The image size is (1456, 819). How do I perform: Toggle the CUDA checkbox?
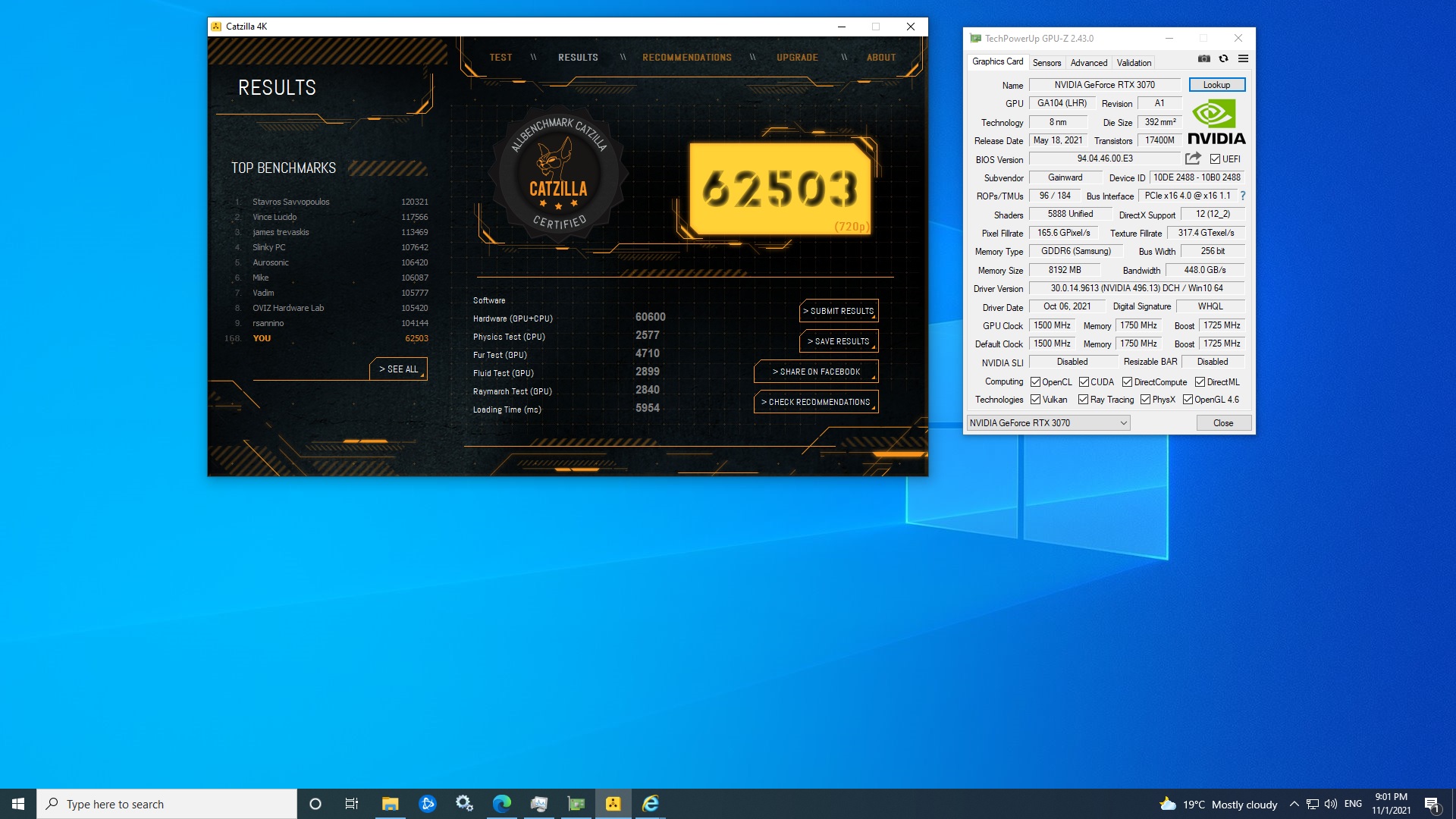[x=1084, y=382]
